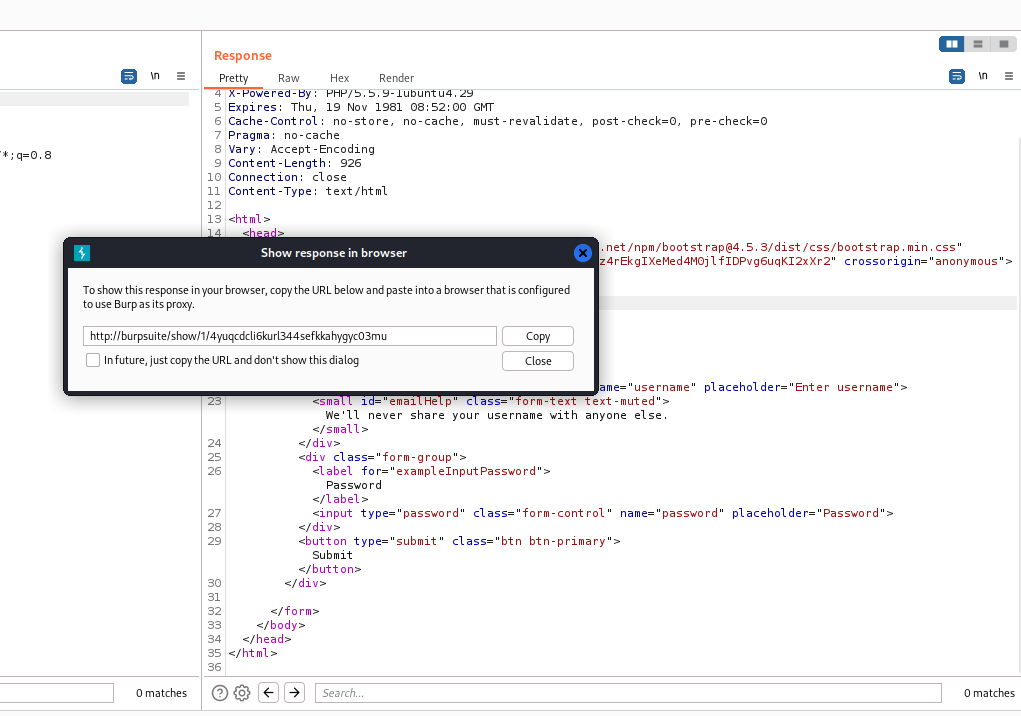Enable 'In future, just copy the URL' checkbox

[93, 360]
